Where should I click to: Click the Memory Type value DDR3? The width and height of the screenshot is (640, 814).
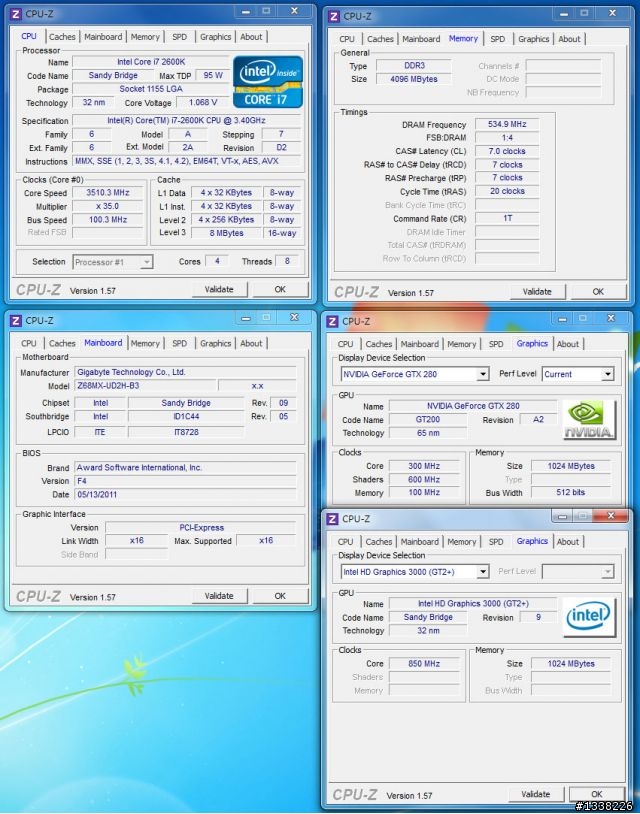[414, 65]
